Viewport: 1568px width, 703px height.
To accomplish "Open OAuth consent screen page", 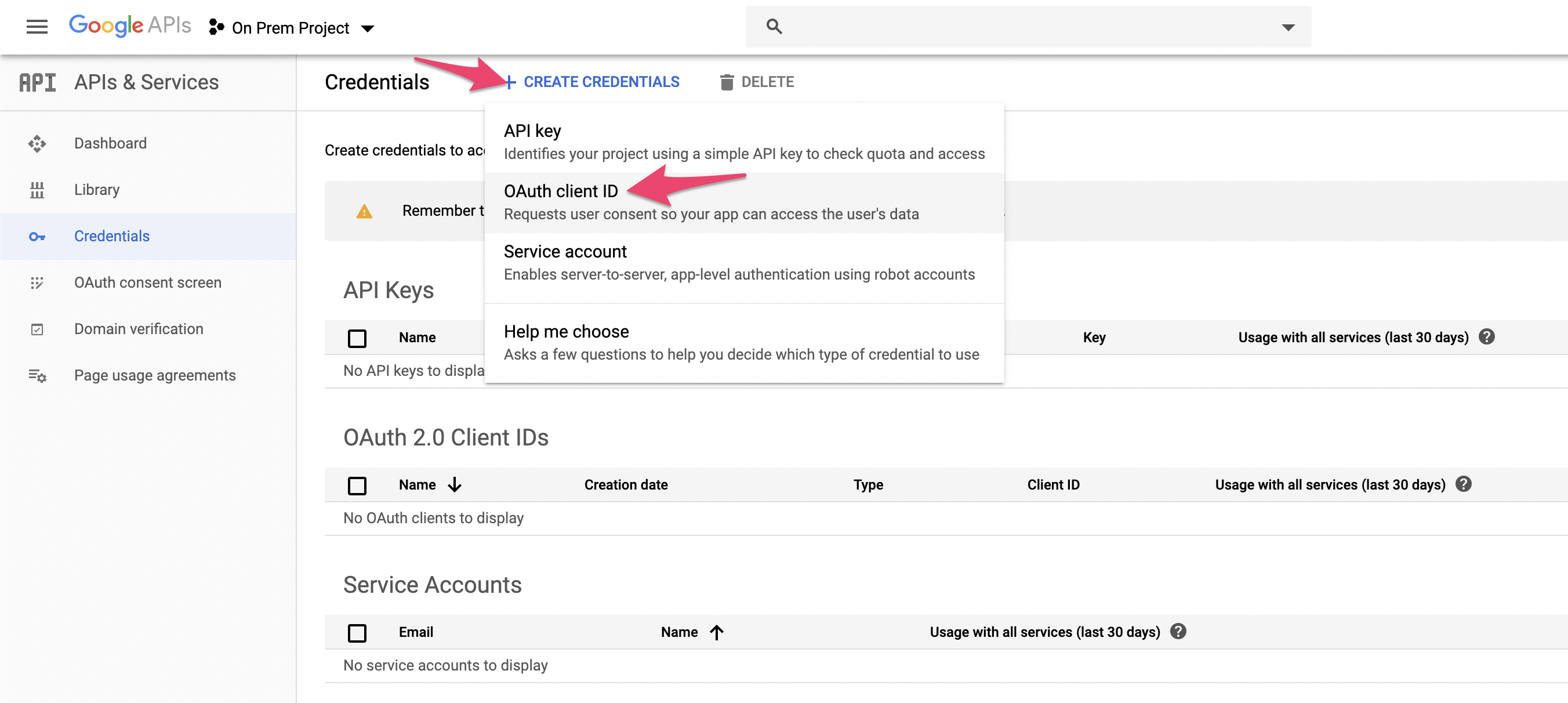I will pos(148,283).
